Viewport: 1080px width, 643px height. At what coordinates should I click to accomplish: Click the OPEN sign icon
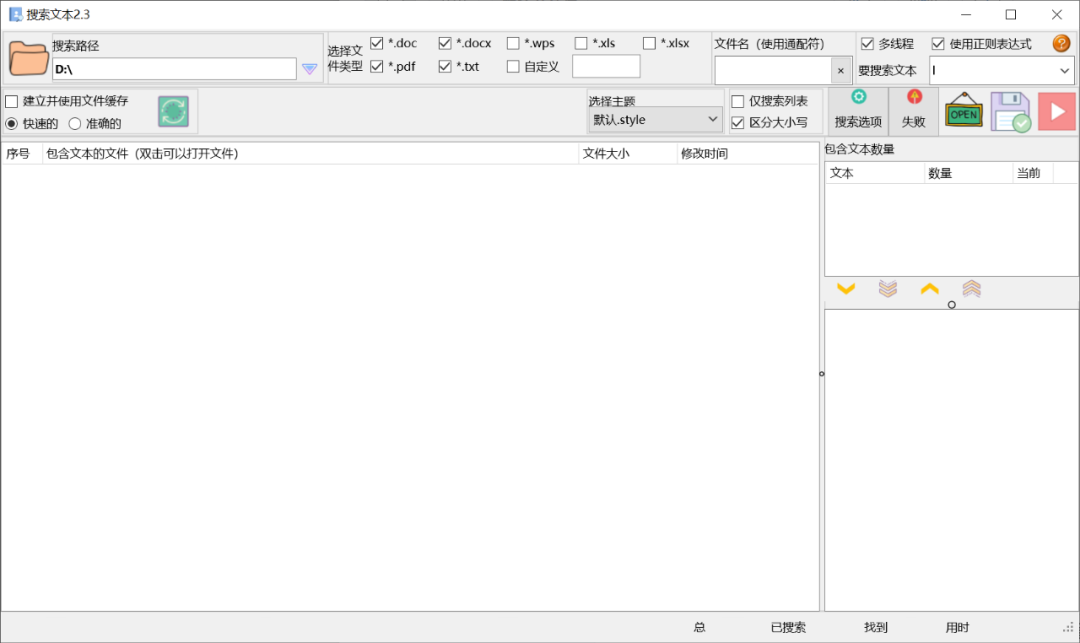964,111
